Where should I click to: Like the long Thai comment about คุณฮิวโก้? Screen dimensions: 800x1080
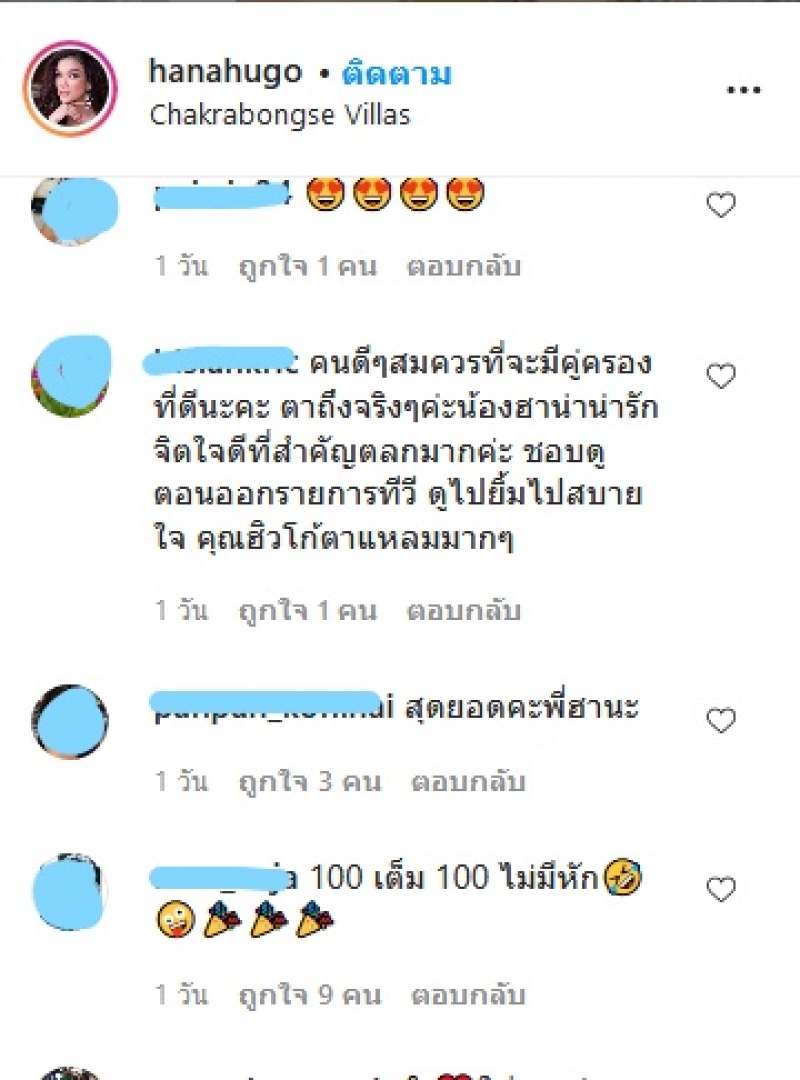pyautogui.click(x=721, y=376)
